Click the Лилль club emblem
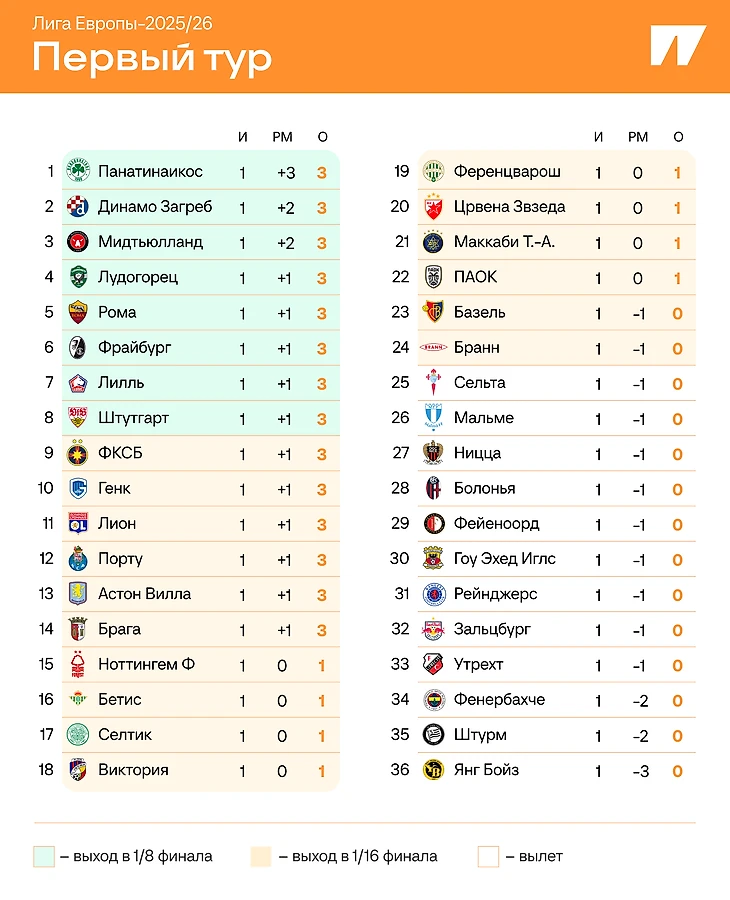 click(78, 383)
